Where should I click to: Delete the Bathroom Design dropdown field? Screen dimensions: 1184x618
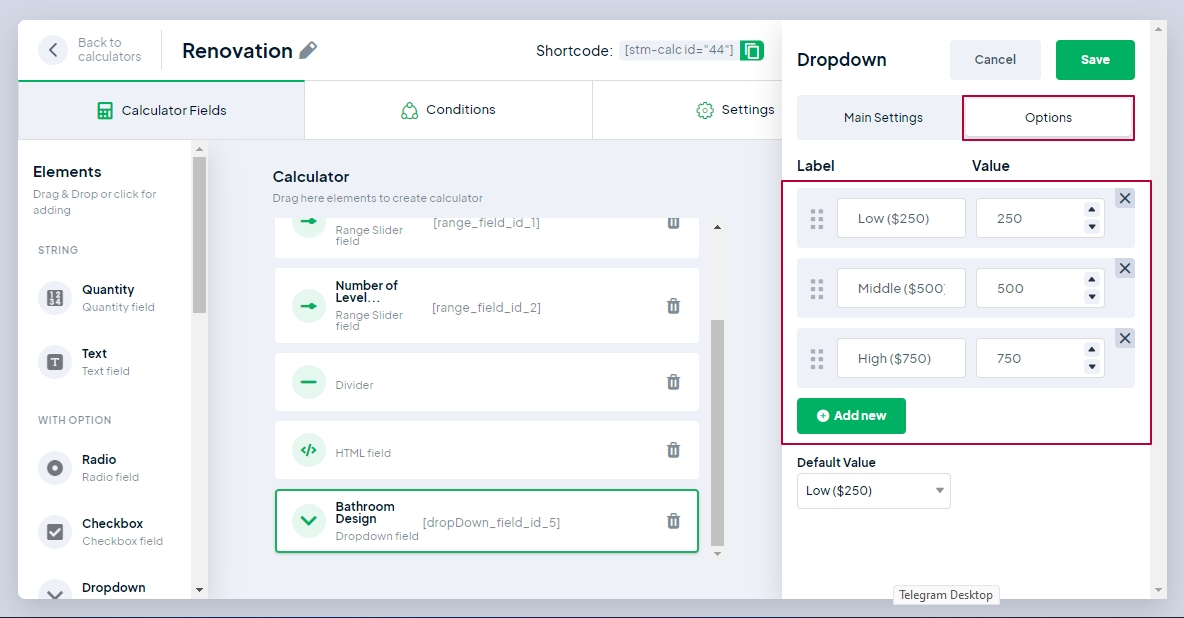coord(674,521)
